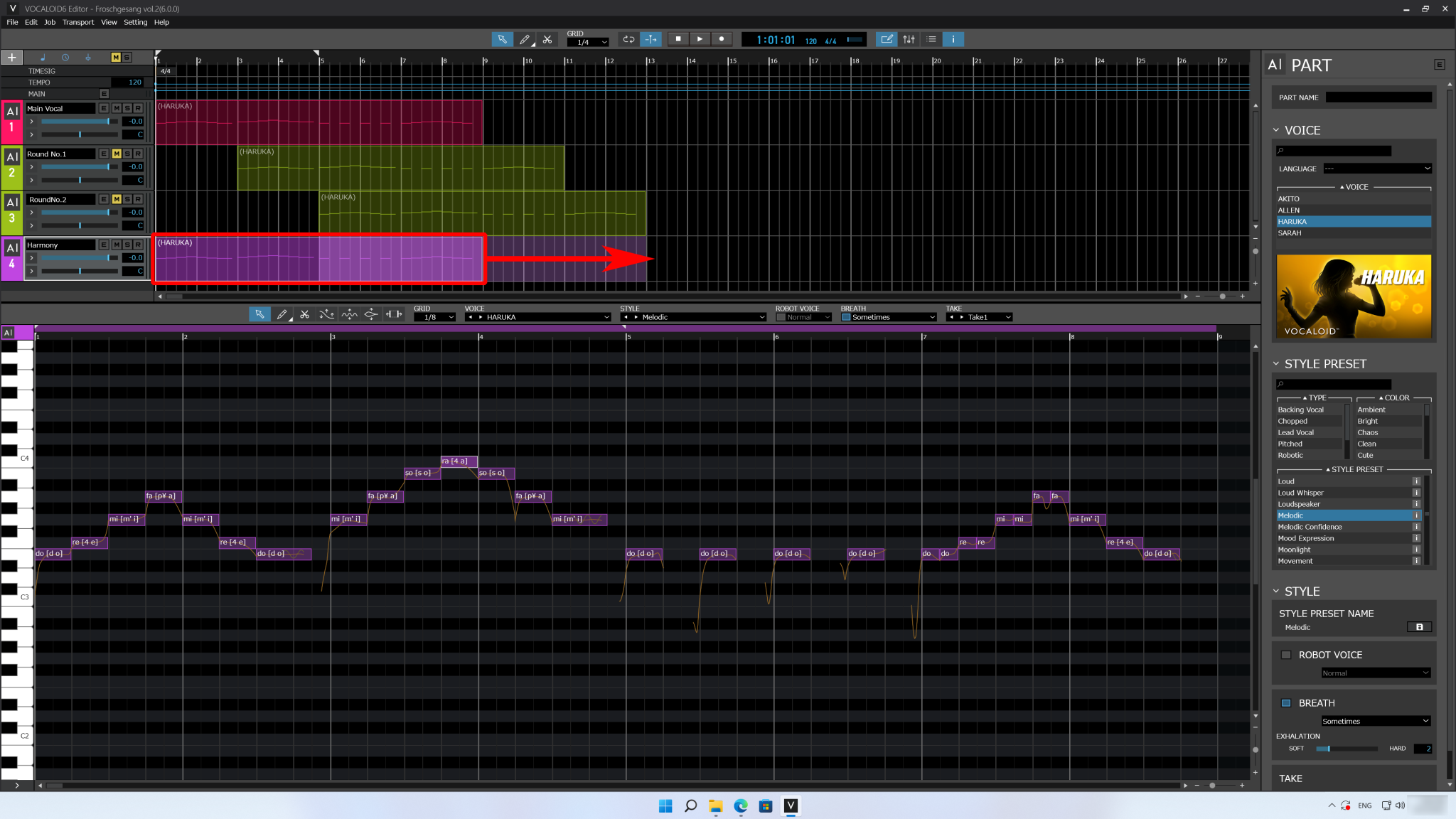Screen dimensions: 1456x819
Task: Select the arrow selection tool in piano roll
Action: [260, 314]
